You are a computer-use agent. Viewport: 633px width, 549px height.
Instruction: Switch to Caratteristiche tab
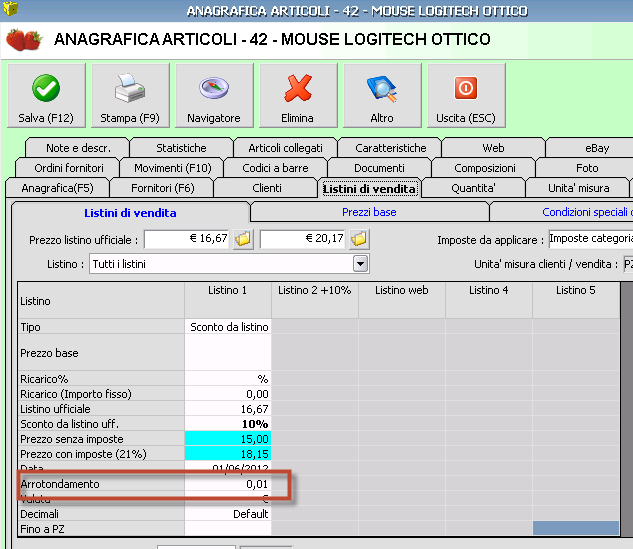(x=390, y=148)
